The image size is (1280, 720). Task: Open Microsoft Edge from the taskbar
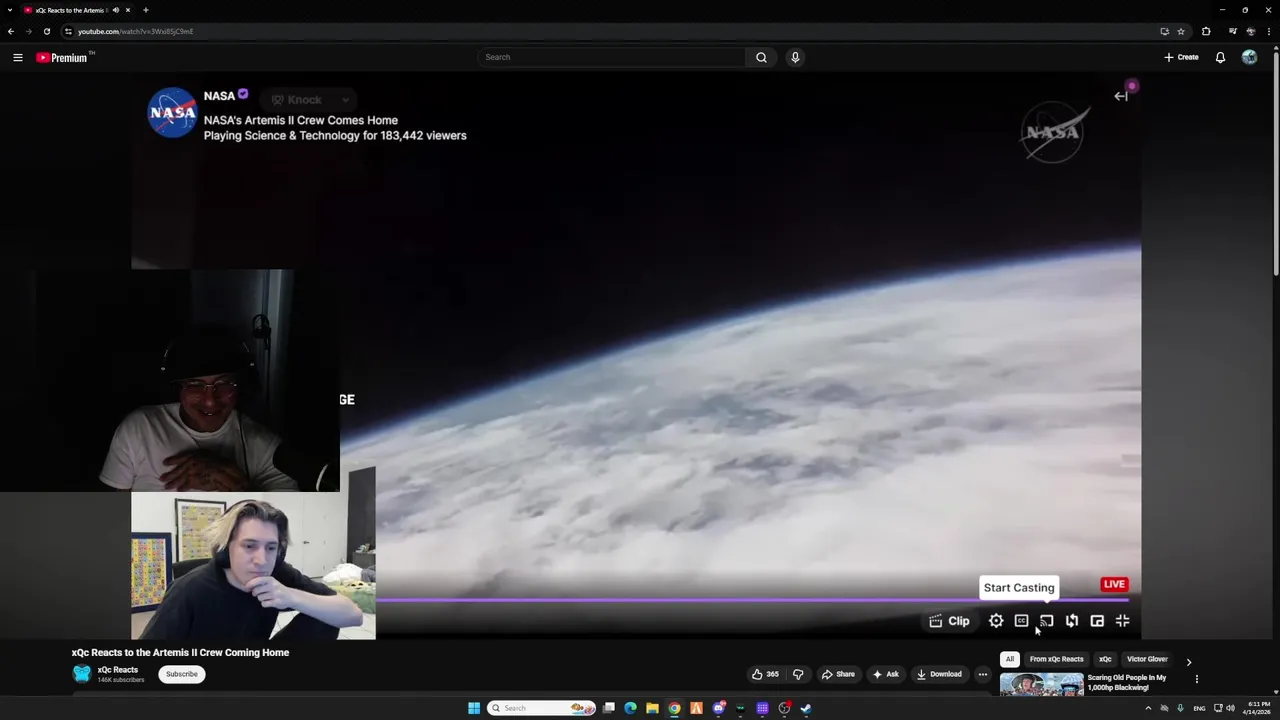tap(630, 708)
